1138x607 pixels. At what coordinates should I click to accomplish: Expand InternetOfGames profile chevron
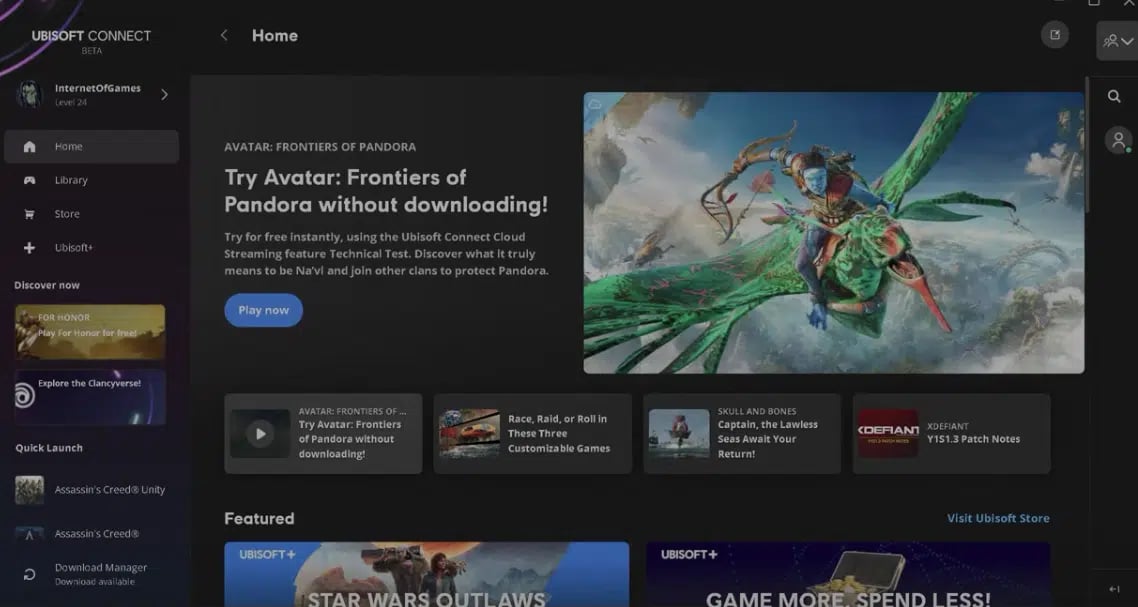(x=164, y=94)
